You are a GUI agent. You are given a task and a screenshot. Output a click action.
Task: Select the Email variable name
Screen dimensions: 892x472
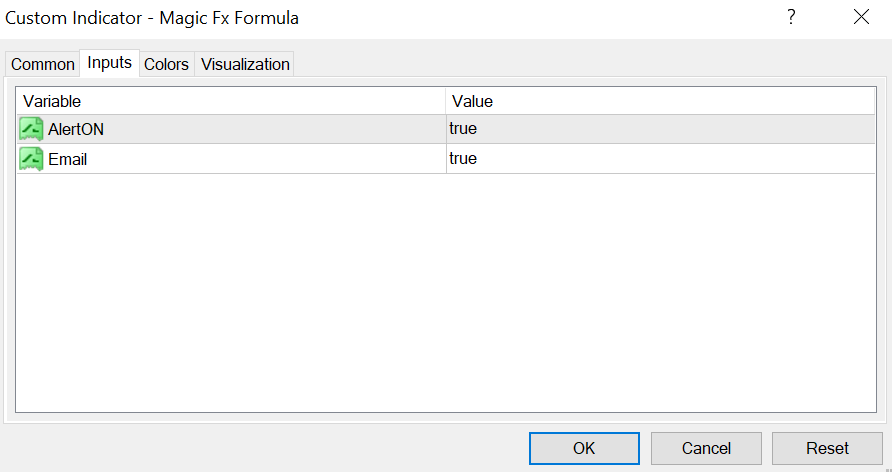(x=67, y=159)
